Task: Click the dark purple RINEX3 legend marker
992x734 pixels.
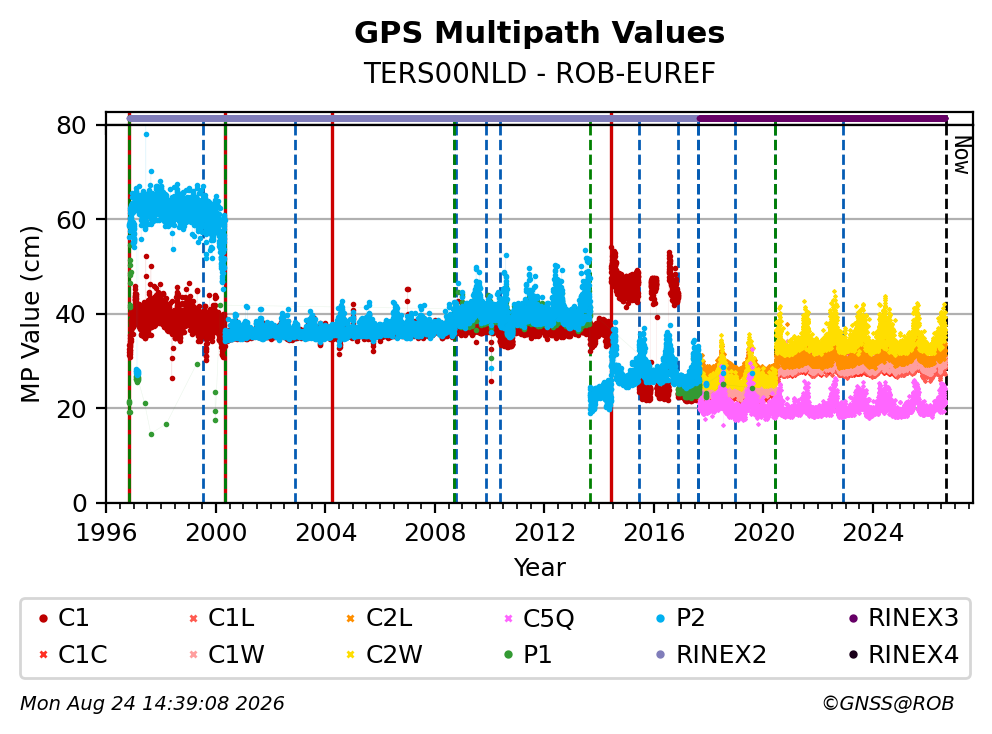Action: click(x=853, y=618)
